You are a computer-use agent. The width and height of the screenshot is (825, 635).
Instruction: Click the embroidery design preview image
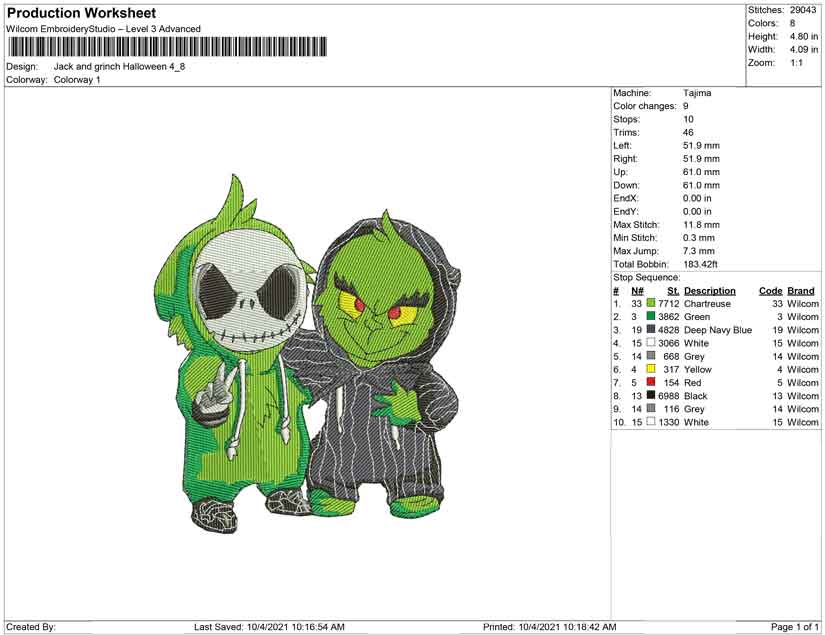308,354
